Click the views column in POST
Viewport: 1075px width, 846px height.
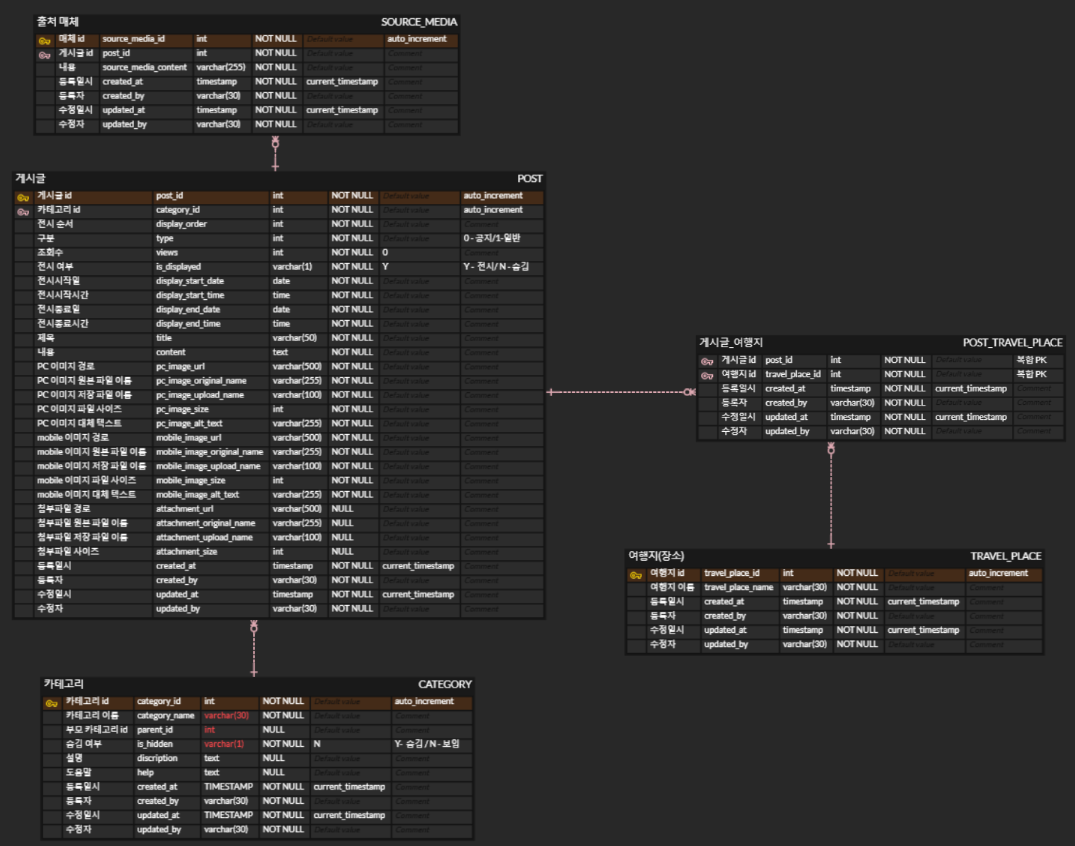[167, 253]
